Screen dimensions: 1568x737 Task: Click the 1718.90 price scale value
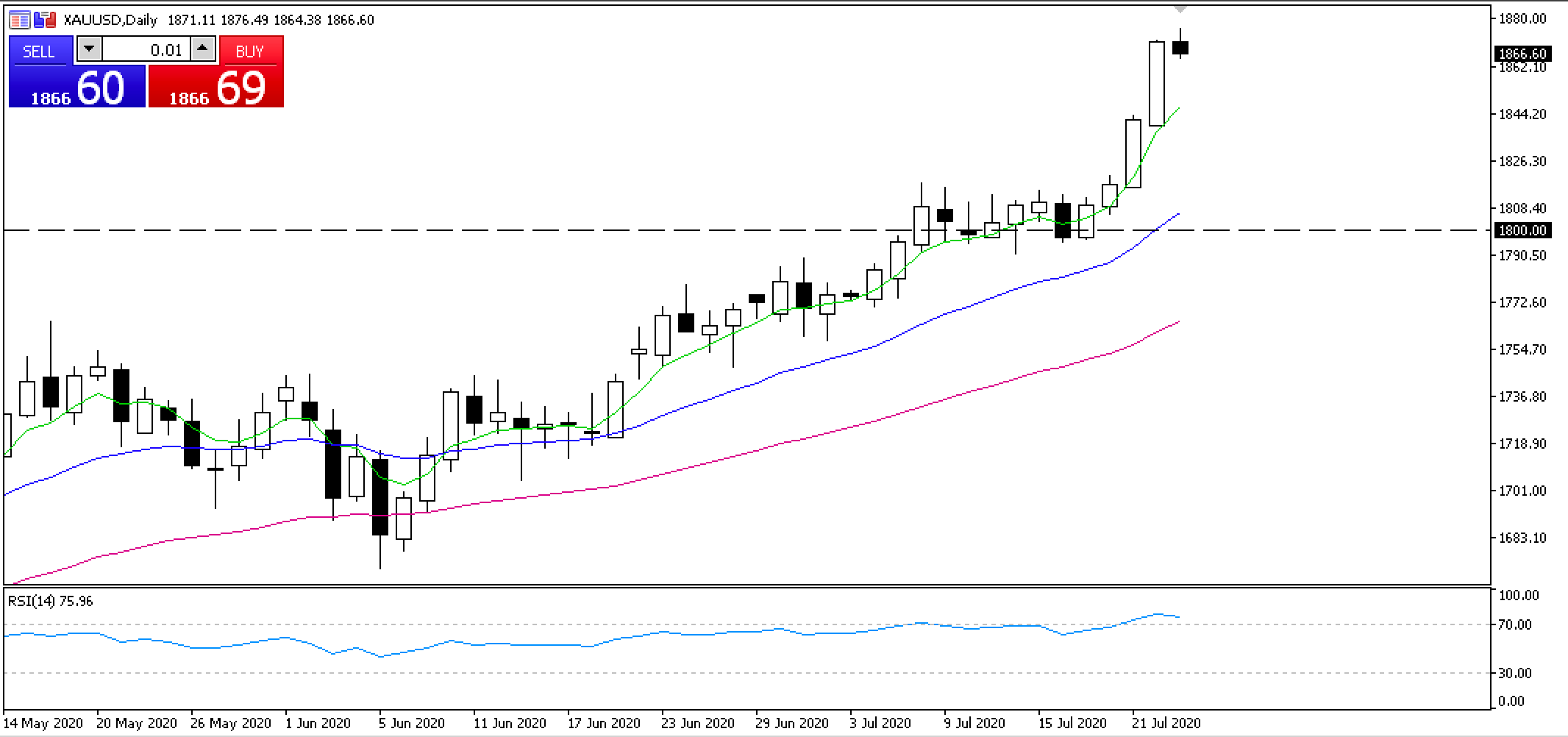(x=1522, y=444)
